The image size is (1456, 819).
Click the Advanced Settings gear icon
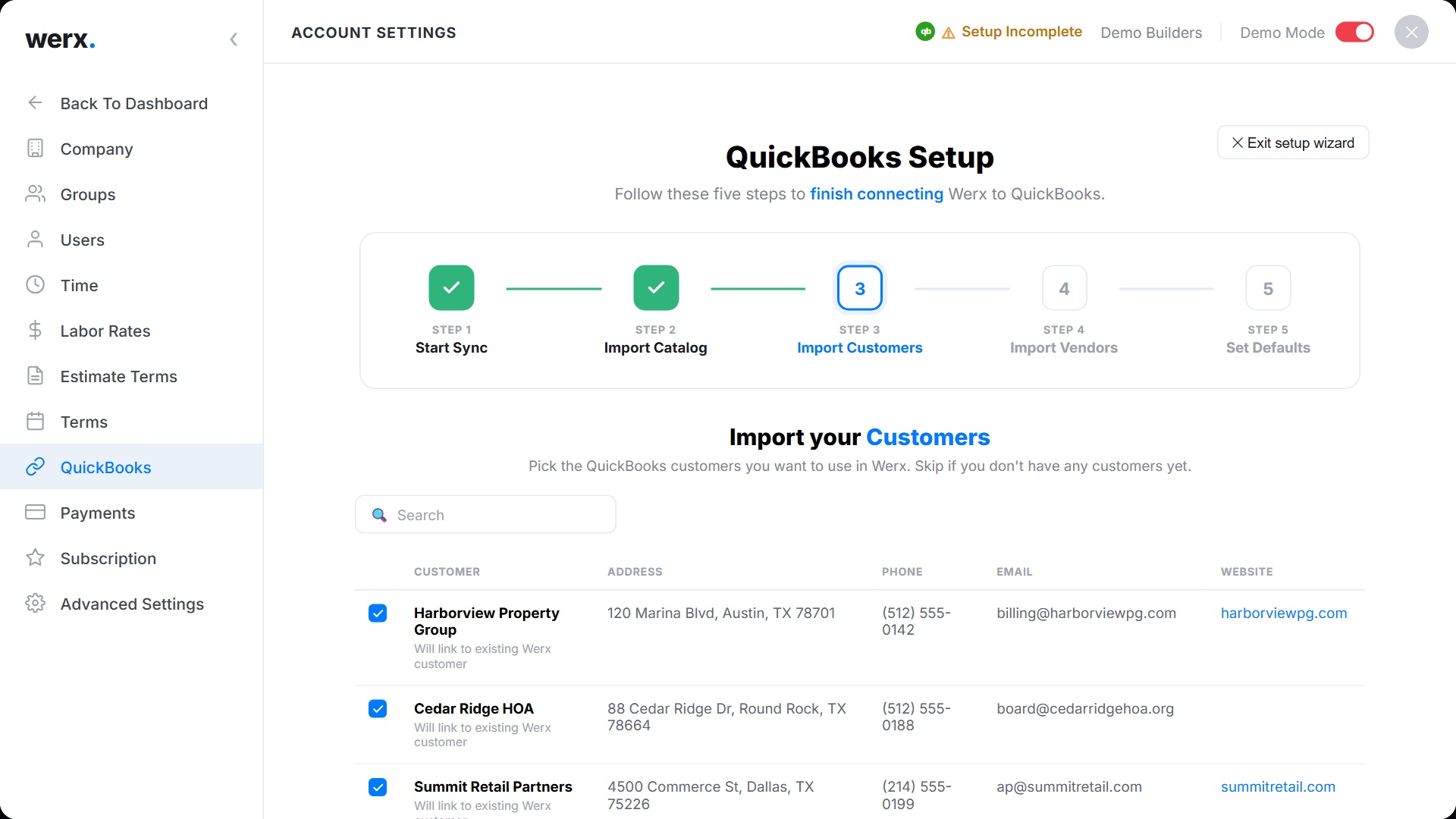[x=35, y=603]
